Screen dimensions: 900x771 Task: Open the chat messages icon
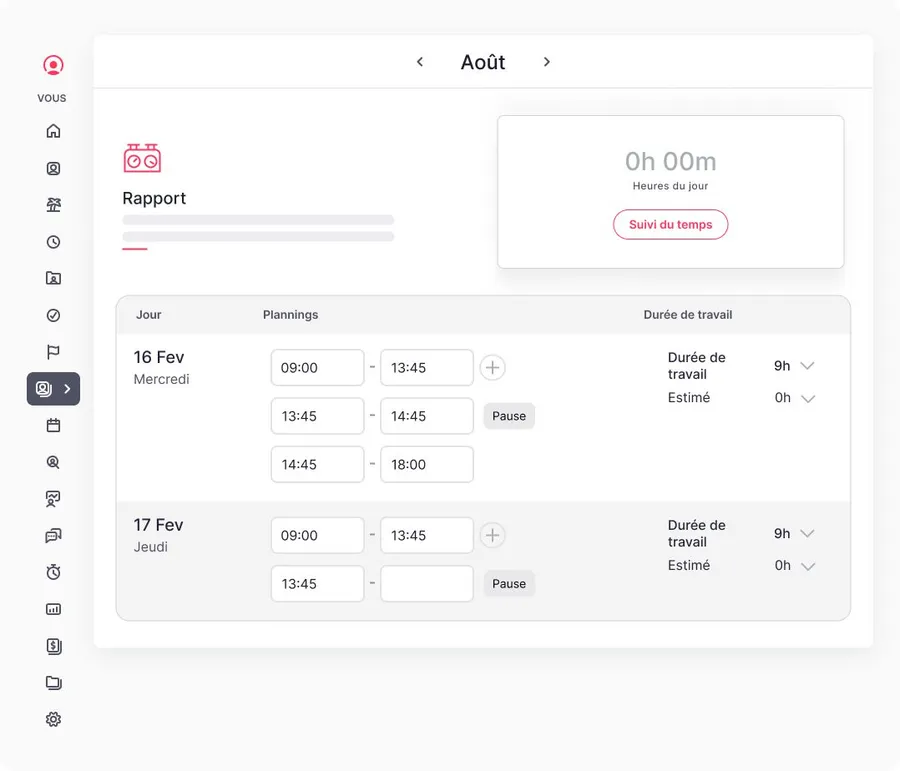[x=53, y=536]
